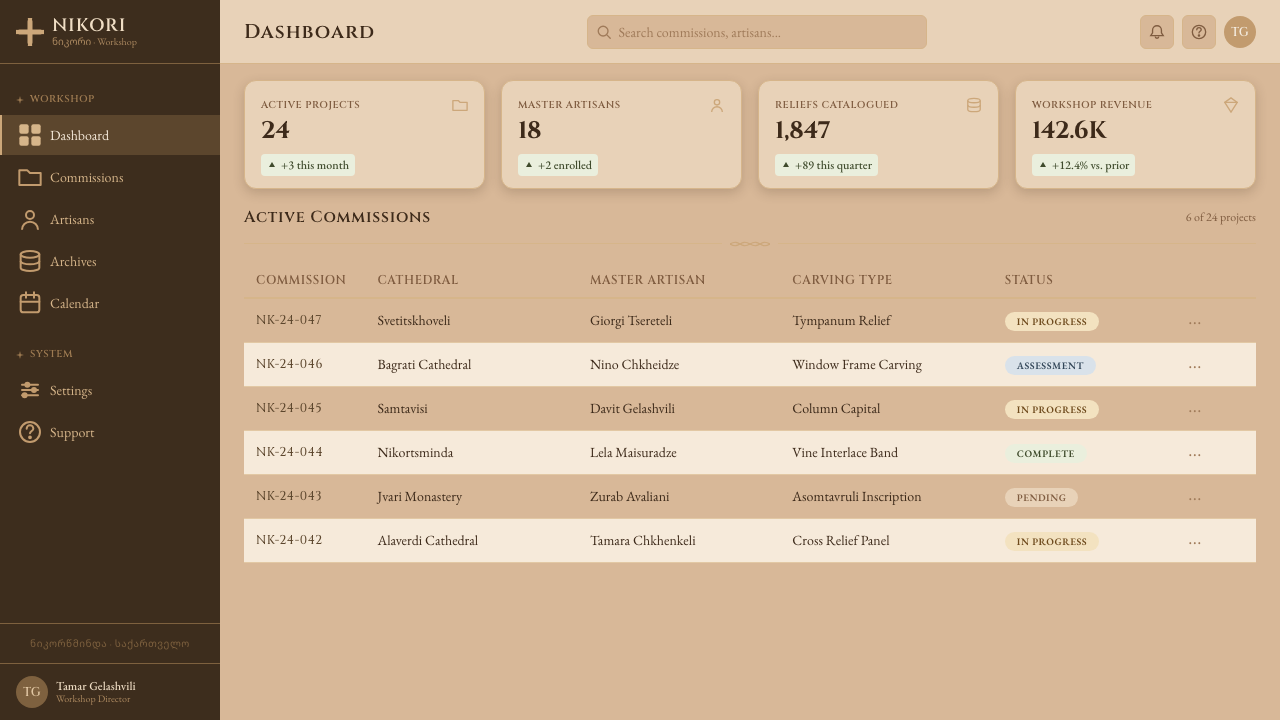Click the 142.6K revenue value

pos(1069,130)
